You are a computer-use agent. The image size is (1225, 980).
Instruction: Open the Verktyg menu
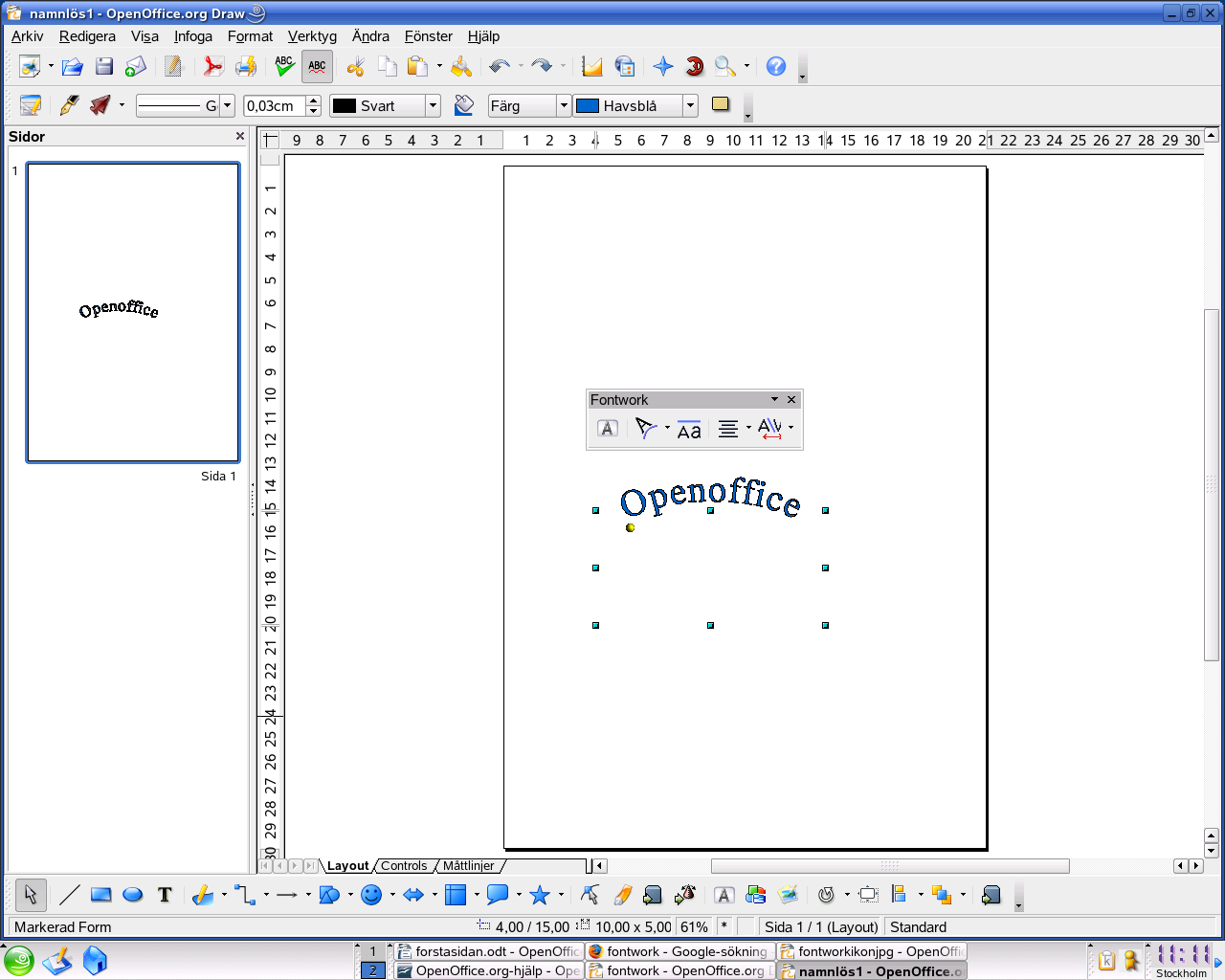click(312, 36)
